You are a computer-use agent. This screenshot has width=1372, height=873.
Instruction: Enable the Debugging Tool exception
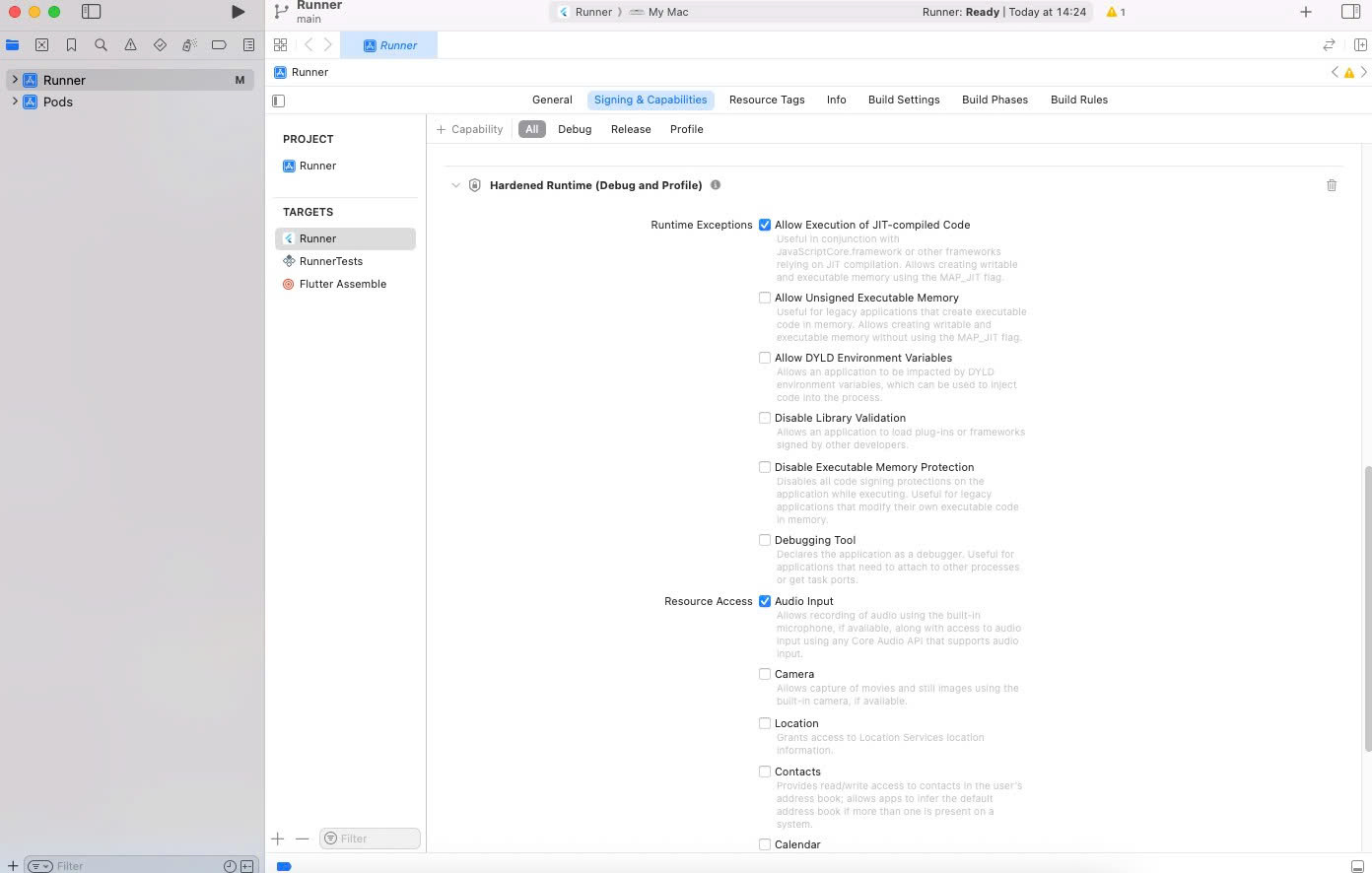pyautogui.click(x=765, y=540)
